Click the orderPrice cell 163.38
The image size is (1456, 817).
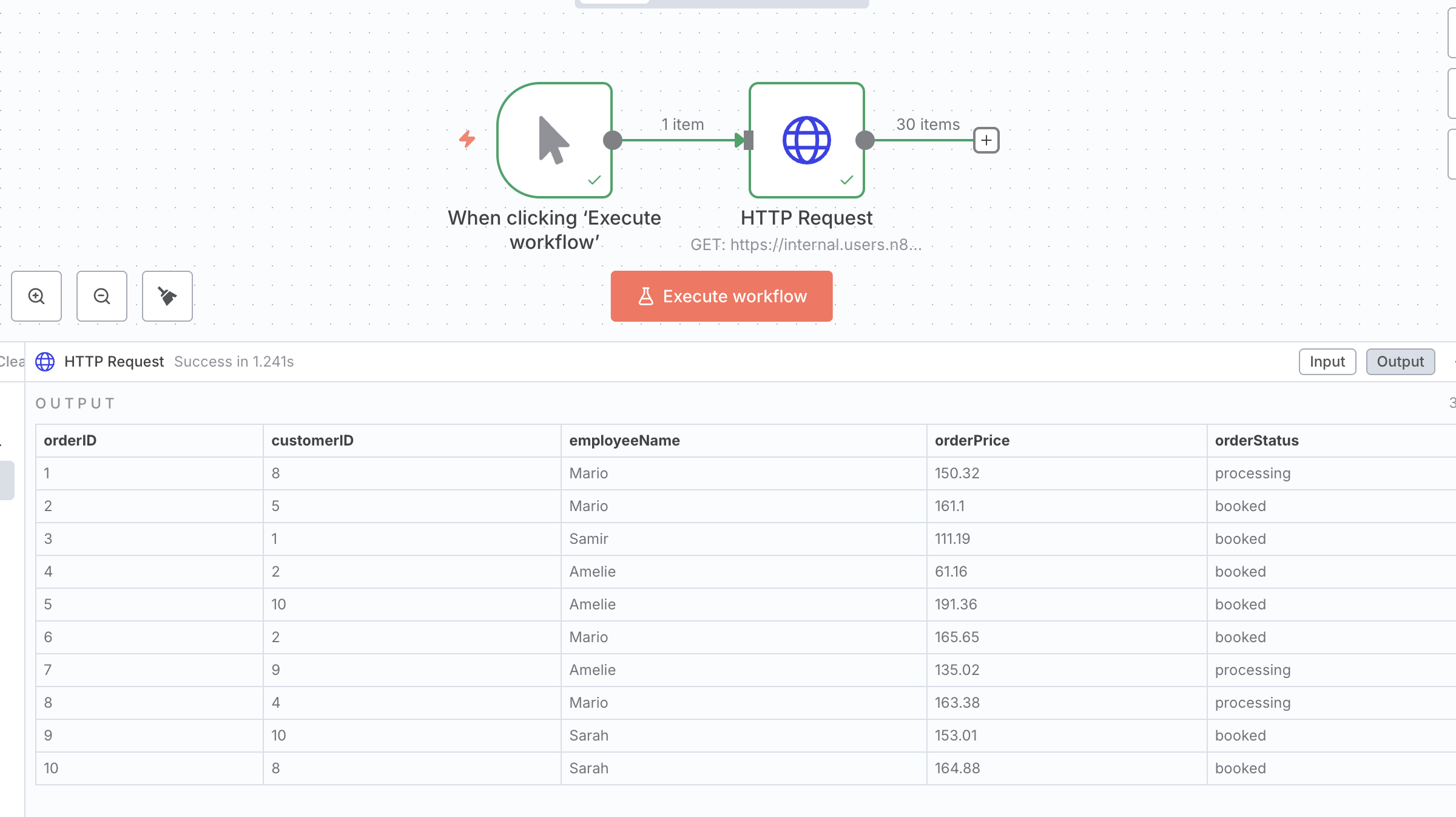(x=1067, y=703)
